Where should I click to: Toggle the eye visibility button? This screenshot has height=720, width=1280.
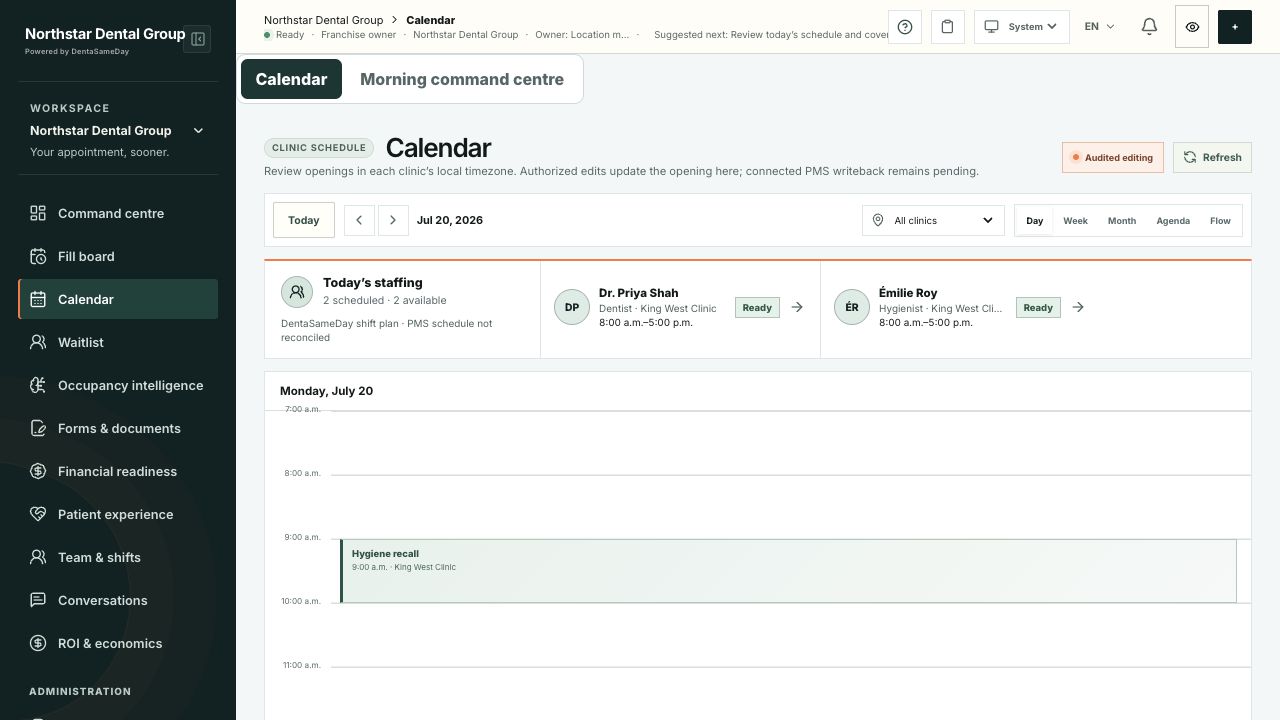coord(1192,27)
